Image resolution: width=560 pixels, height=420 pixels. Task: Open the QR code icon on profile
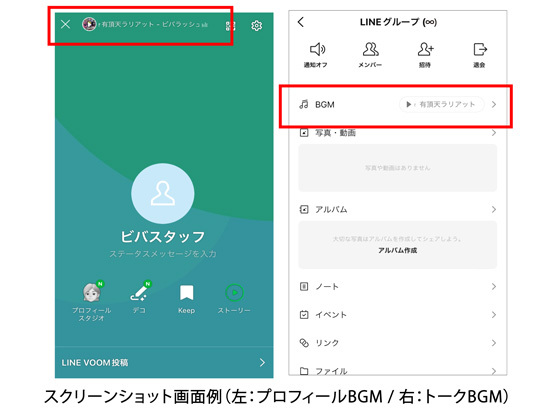[230, 26]
